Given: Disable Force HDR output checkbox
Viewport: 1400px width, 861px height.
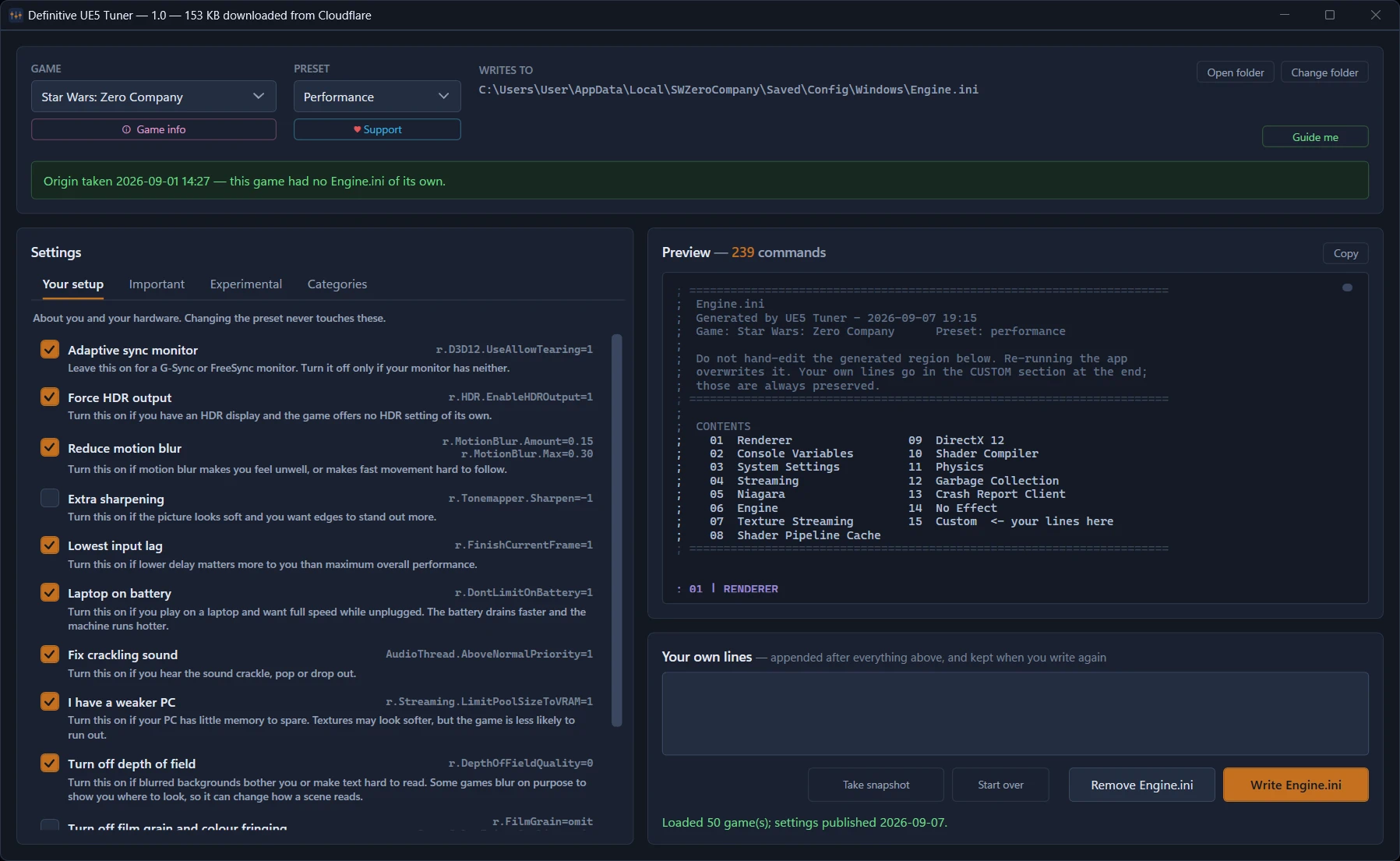Looking at the screenshot, I should 50,397.
